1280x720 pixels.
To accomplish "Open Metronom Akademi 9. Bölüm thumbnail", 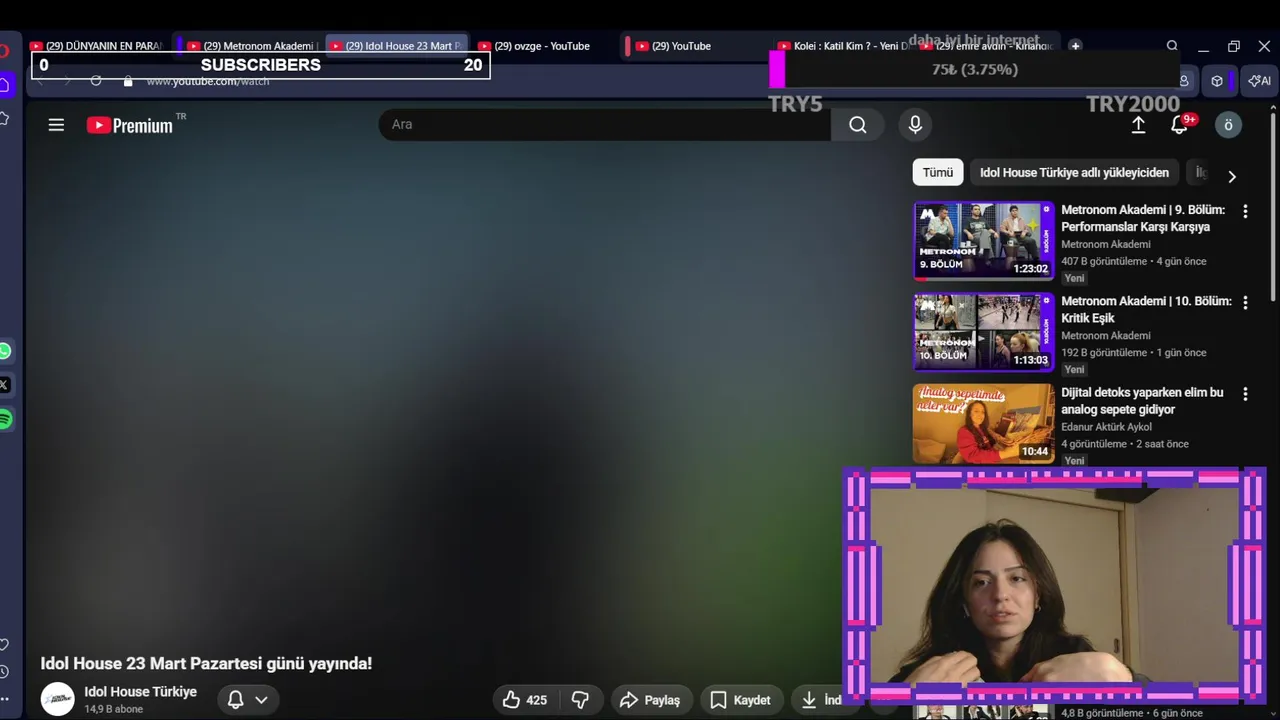I will [984, 240].
